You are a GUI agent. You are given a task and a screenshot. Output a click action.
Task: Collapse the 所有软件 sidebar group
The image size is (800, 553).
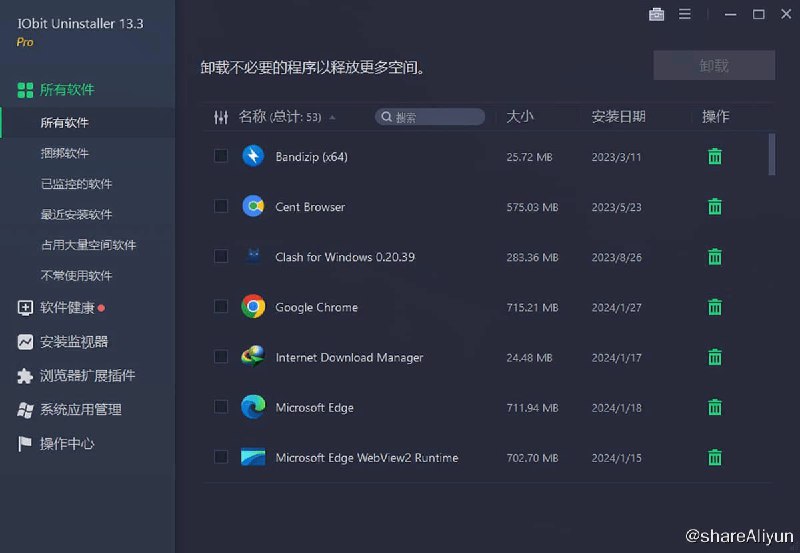coord(67,90)
